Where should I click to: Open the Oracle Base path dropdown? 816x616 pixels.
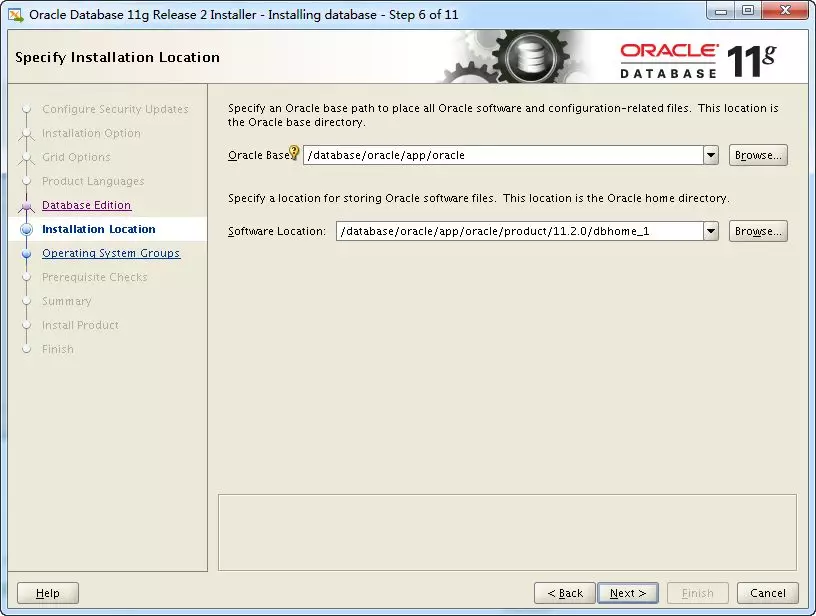[711, 155]
